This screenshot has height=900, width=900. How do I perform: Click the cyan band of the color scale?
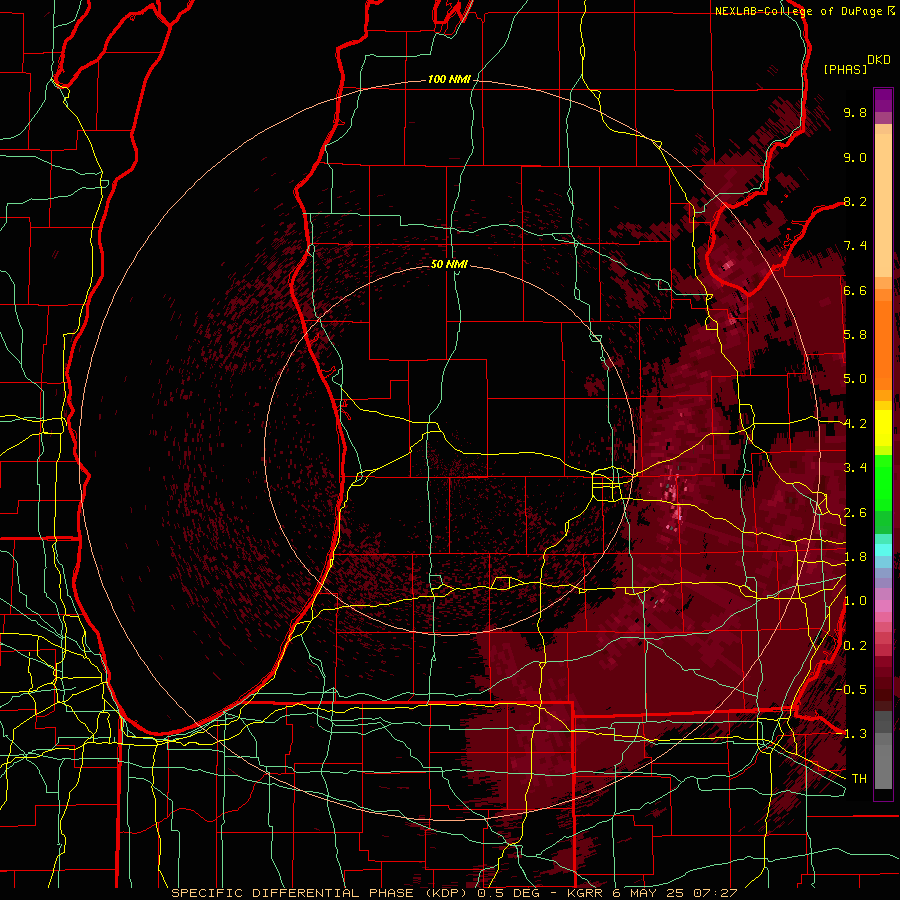click(x=883, y=550)
